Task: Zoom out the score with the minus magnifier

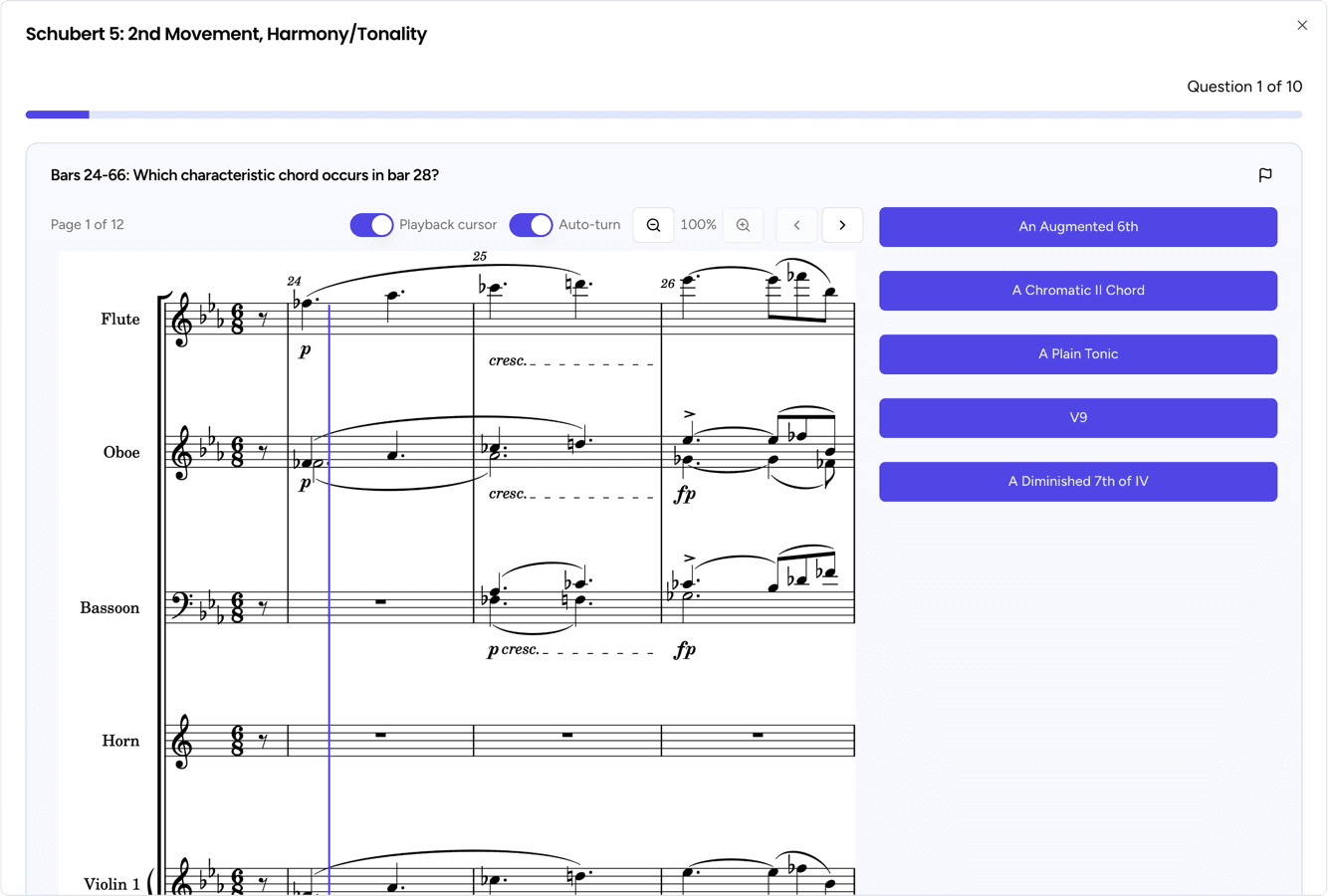Action: tap(653, 225)
